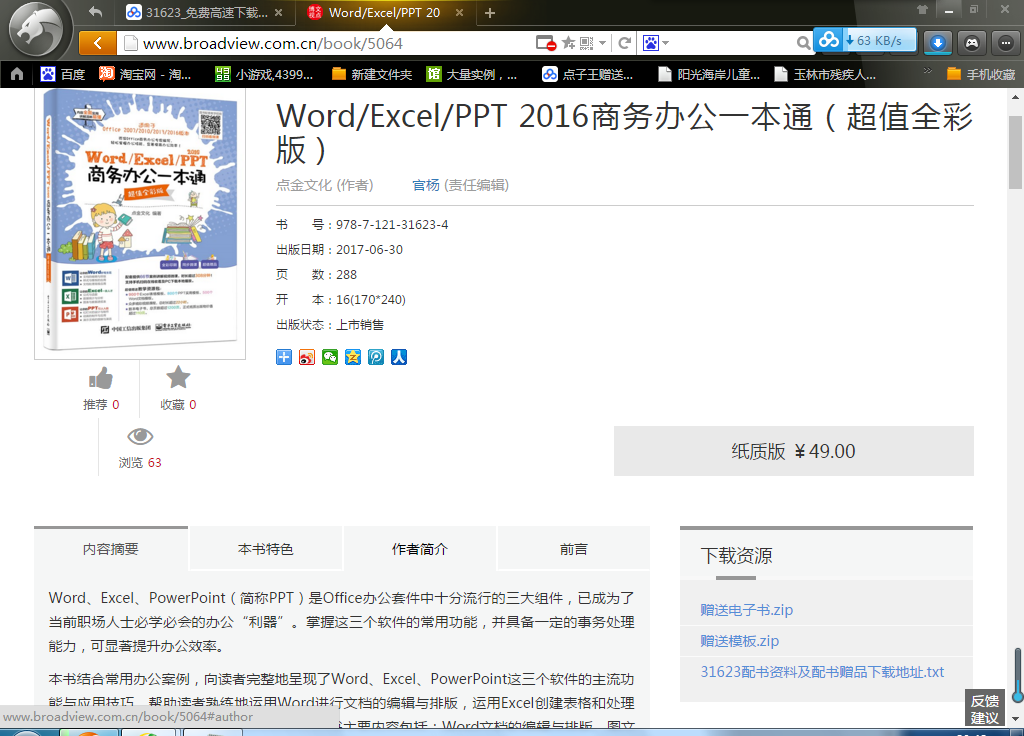Share to Tencent Weibo icon
Viewport: 1024px width, 736px height.
click(x=376, y=357)
